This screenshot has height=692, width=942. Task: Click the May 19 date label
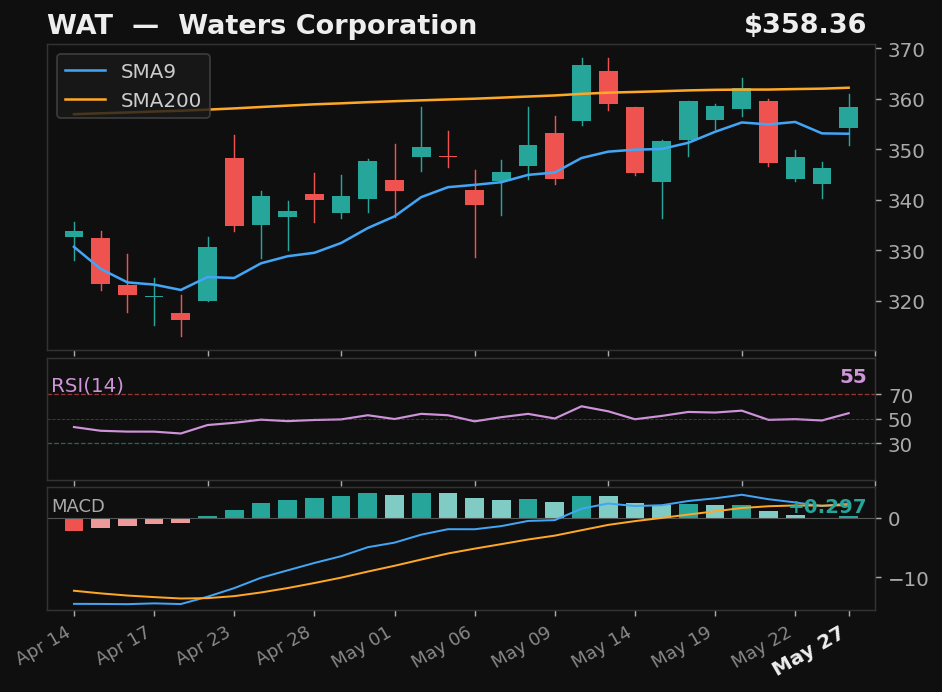tap(681, 647)
